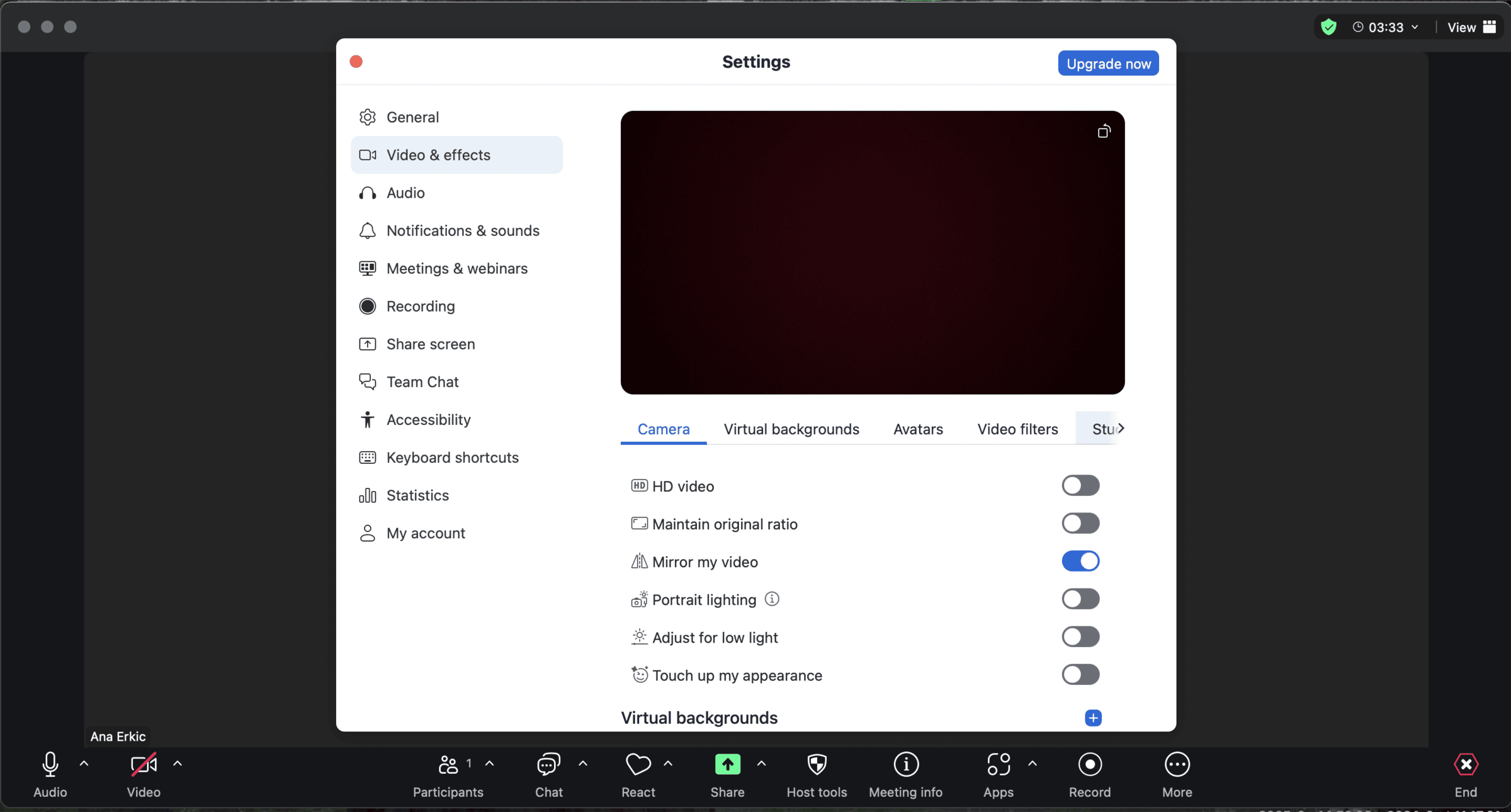Click the Portrait lighting info icon
This screenshot has height=812, width=1511.
(772, 599)
